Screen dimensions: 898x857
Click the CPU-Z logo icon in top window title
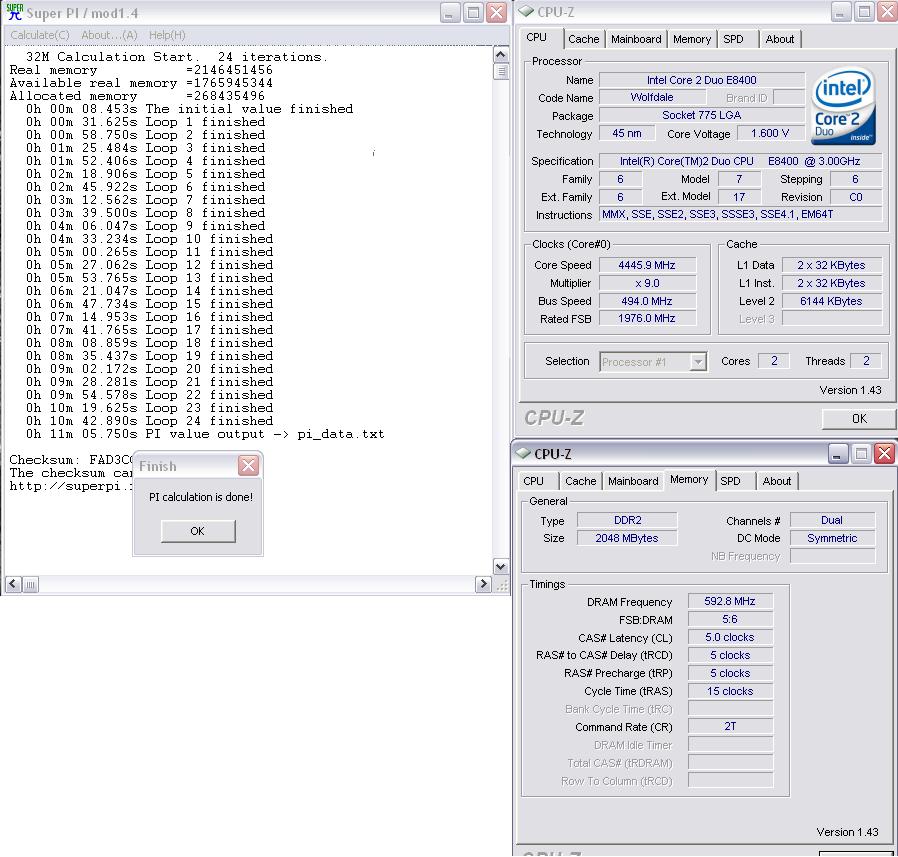coord(526,11)
